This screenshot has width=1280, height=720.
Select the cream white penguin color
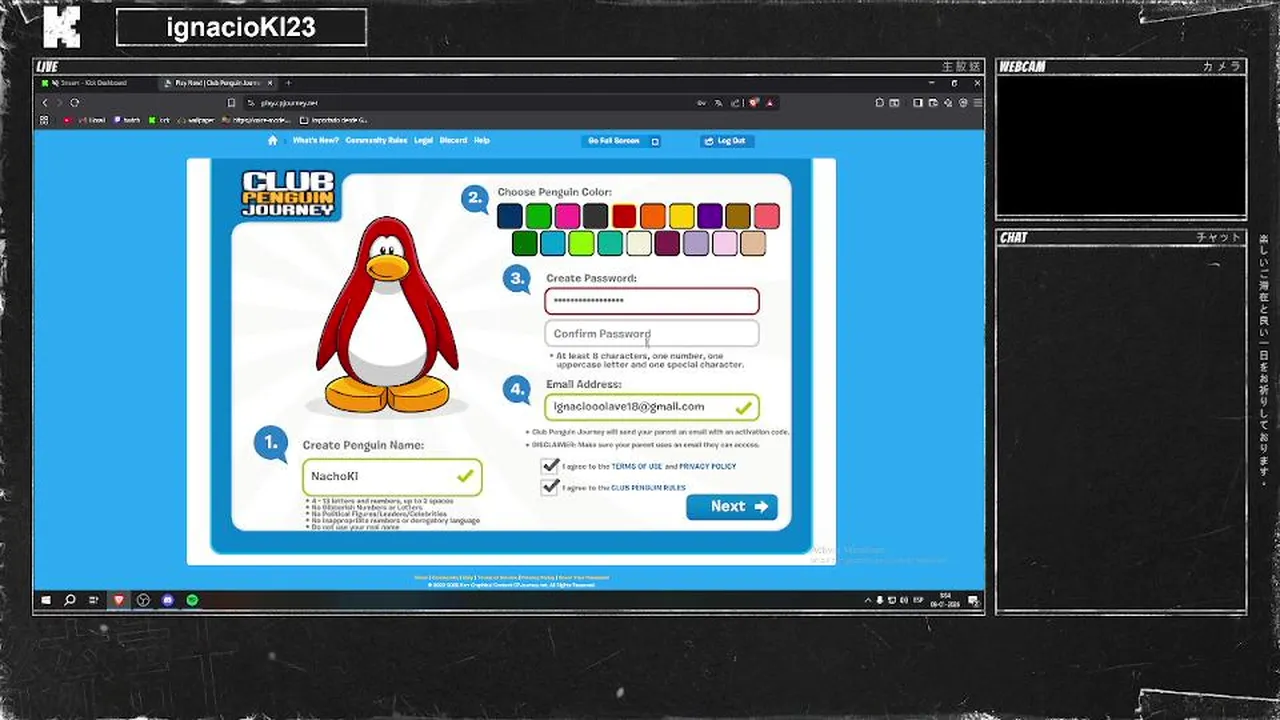[638, 243]
